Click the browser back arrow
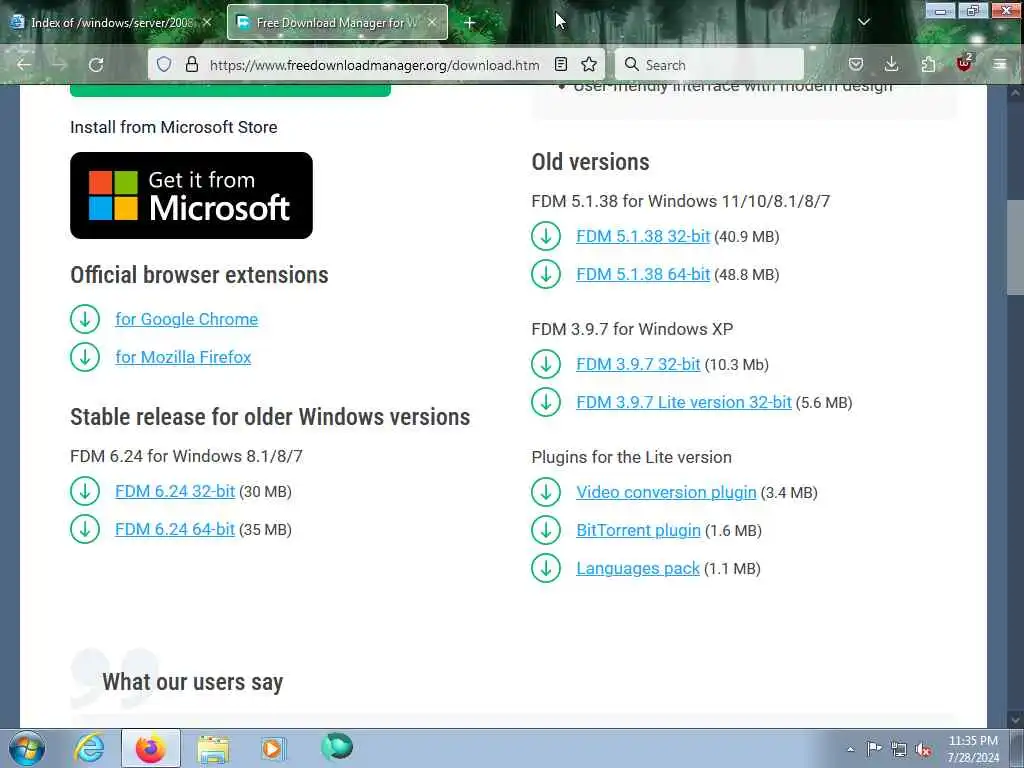 [24, 65]
